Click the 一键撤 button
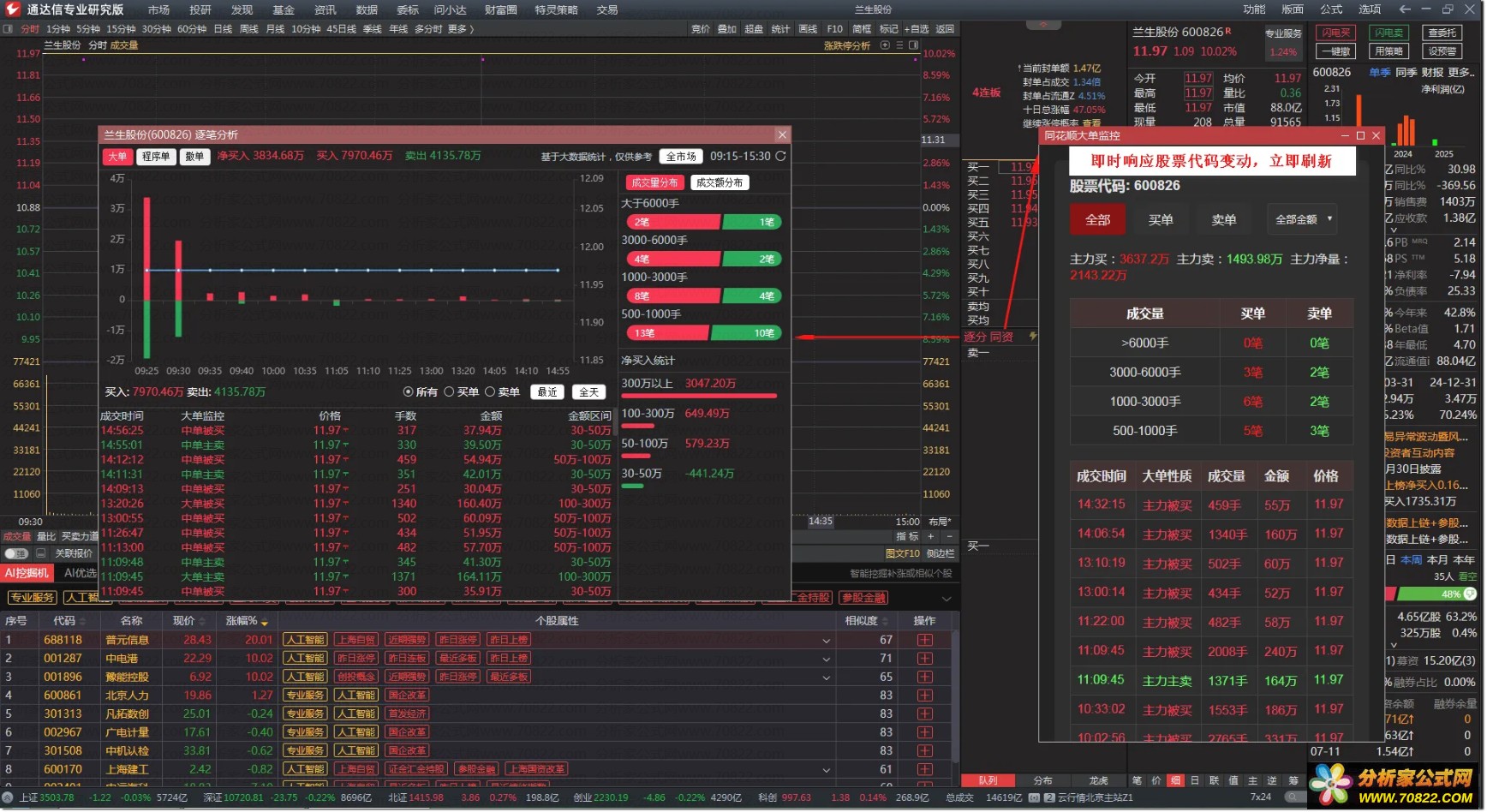The height and width of the screenshot is (812, 1487). tap(1336, 51)
